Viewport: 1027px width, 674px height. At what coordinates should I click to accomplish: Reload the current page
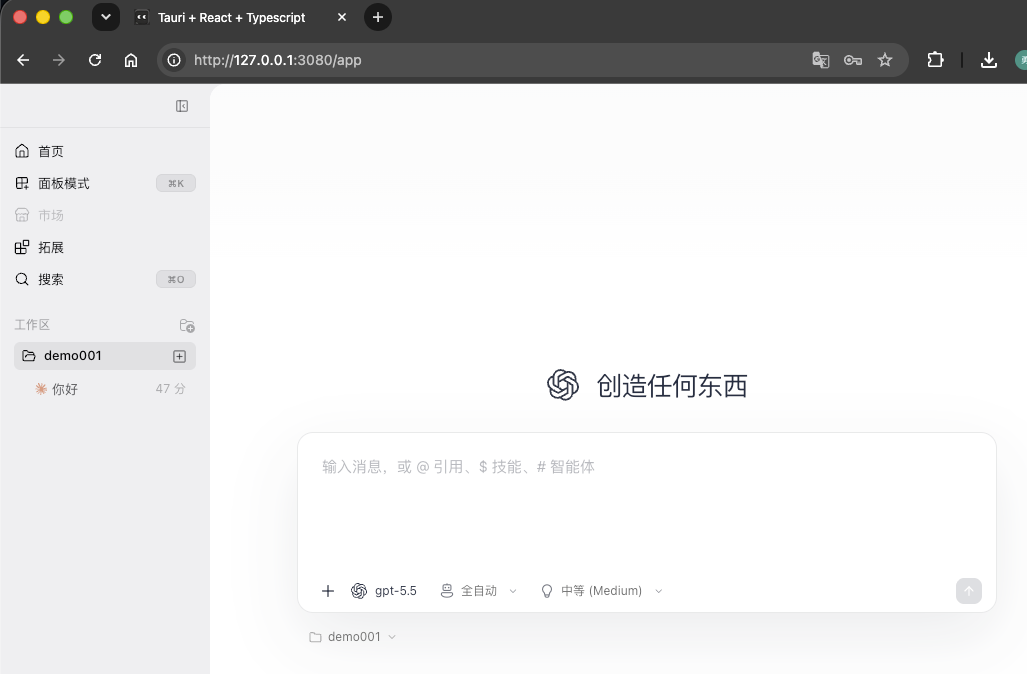95,60
